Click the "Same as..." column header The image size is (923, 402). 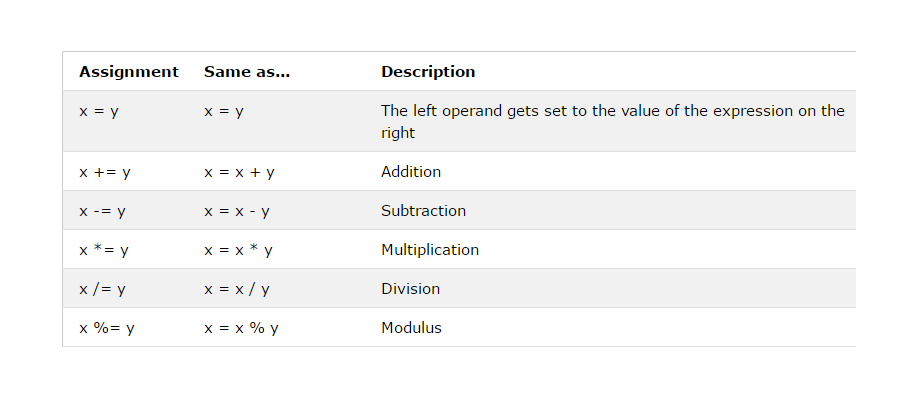tap(247, 72)
